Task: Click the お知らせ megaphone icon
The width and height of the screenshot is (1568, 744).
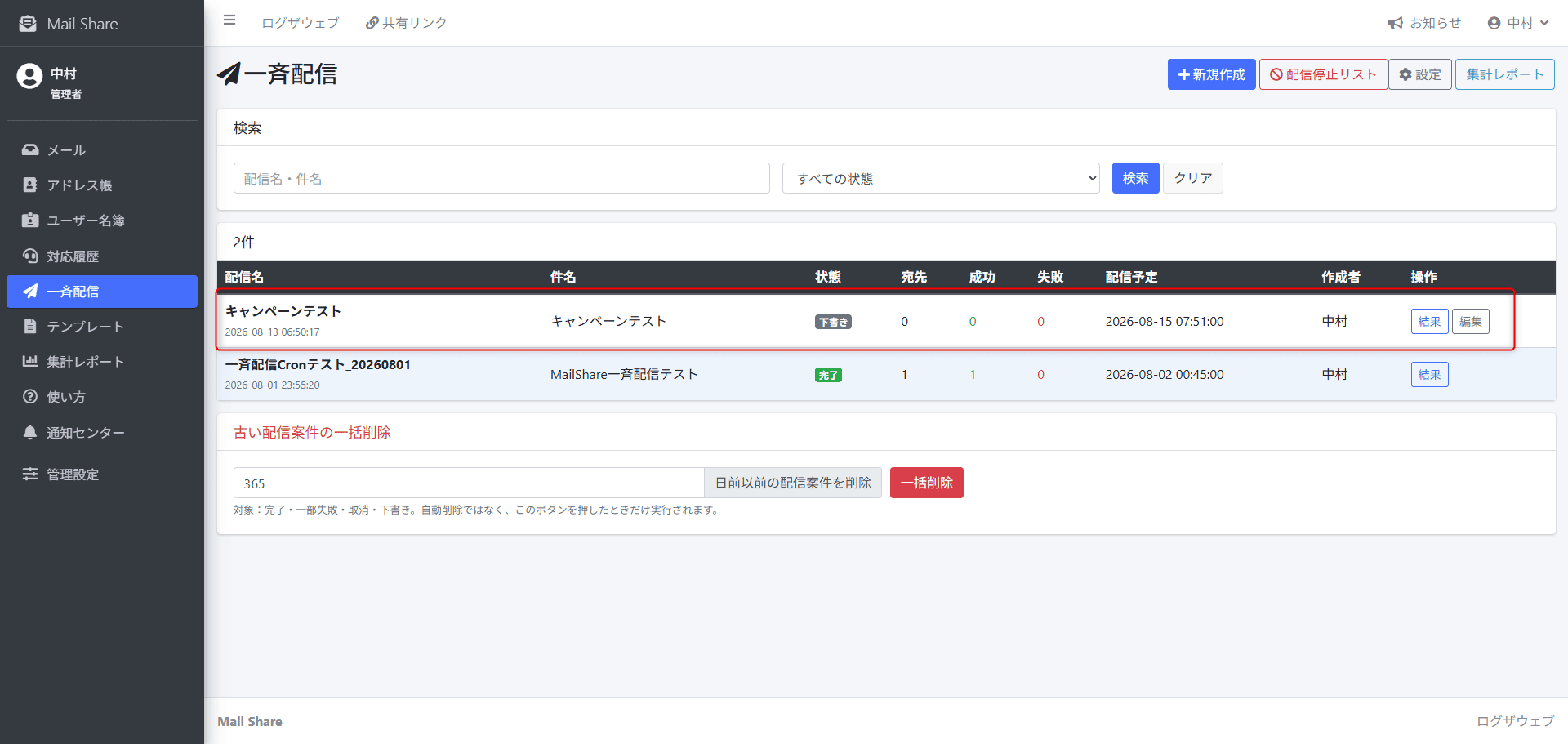Action: coord(1396,24)
